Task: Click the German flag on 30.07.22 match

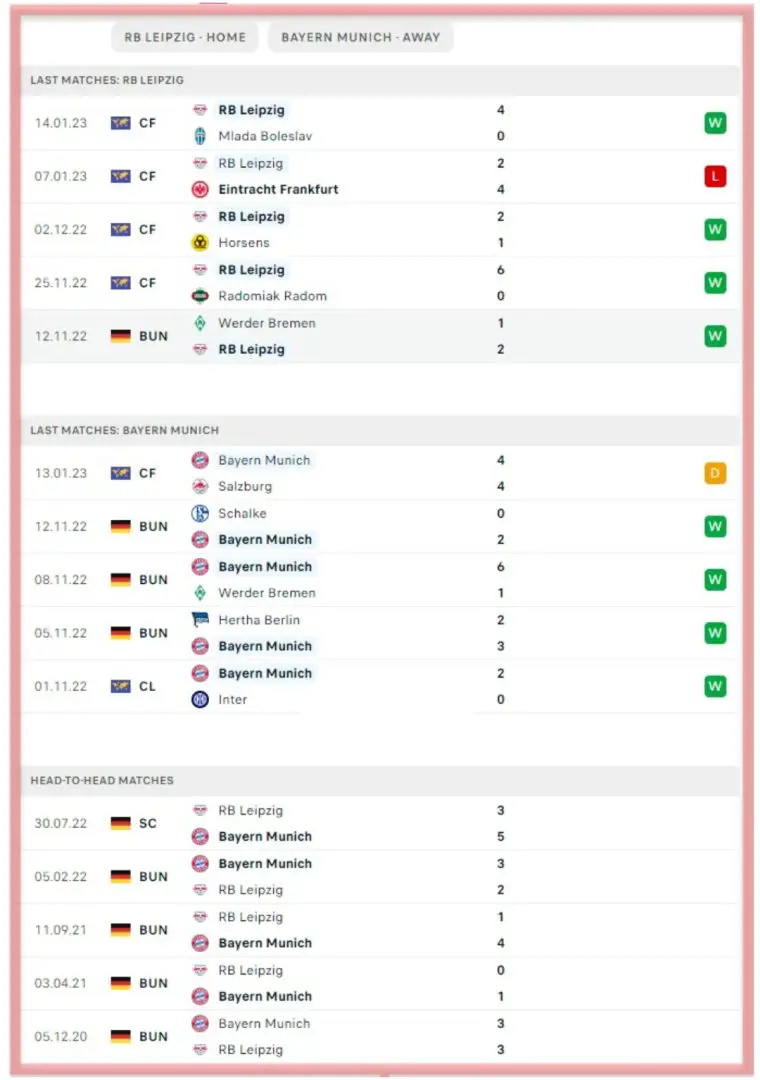Action: pos(121,823)
